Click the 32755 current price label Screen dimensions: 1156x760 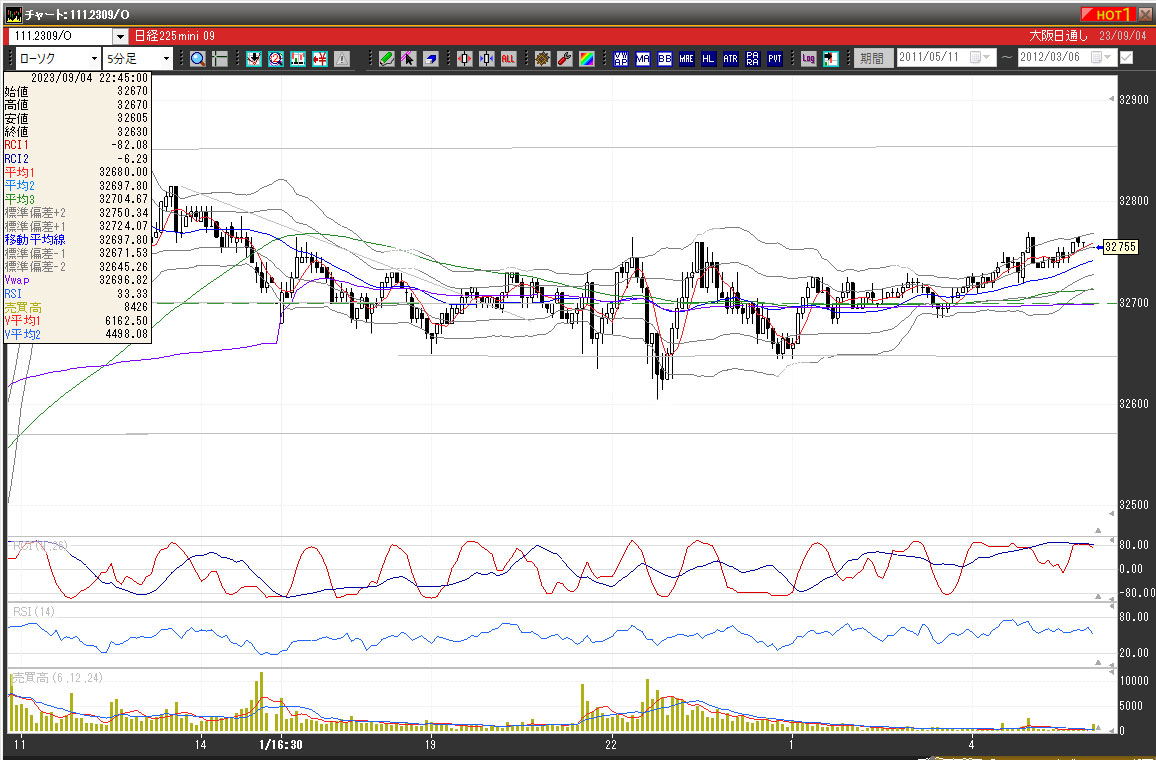point(1121,247)
